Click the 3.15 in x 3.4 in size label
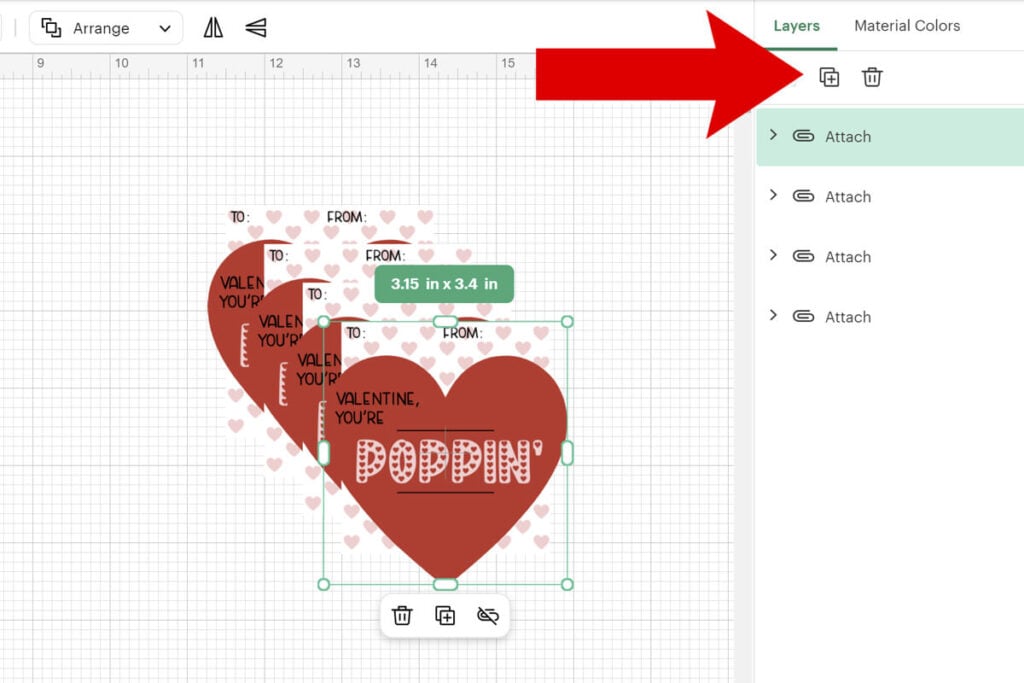This screenshot has width=1024, height=683. point(444,284)
